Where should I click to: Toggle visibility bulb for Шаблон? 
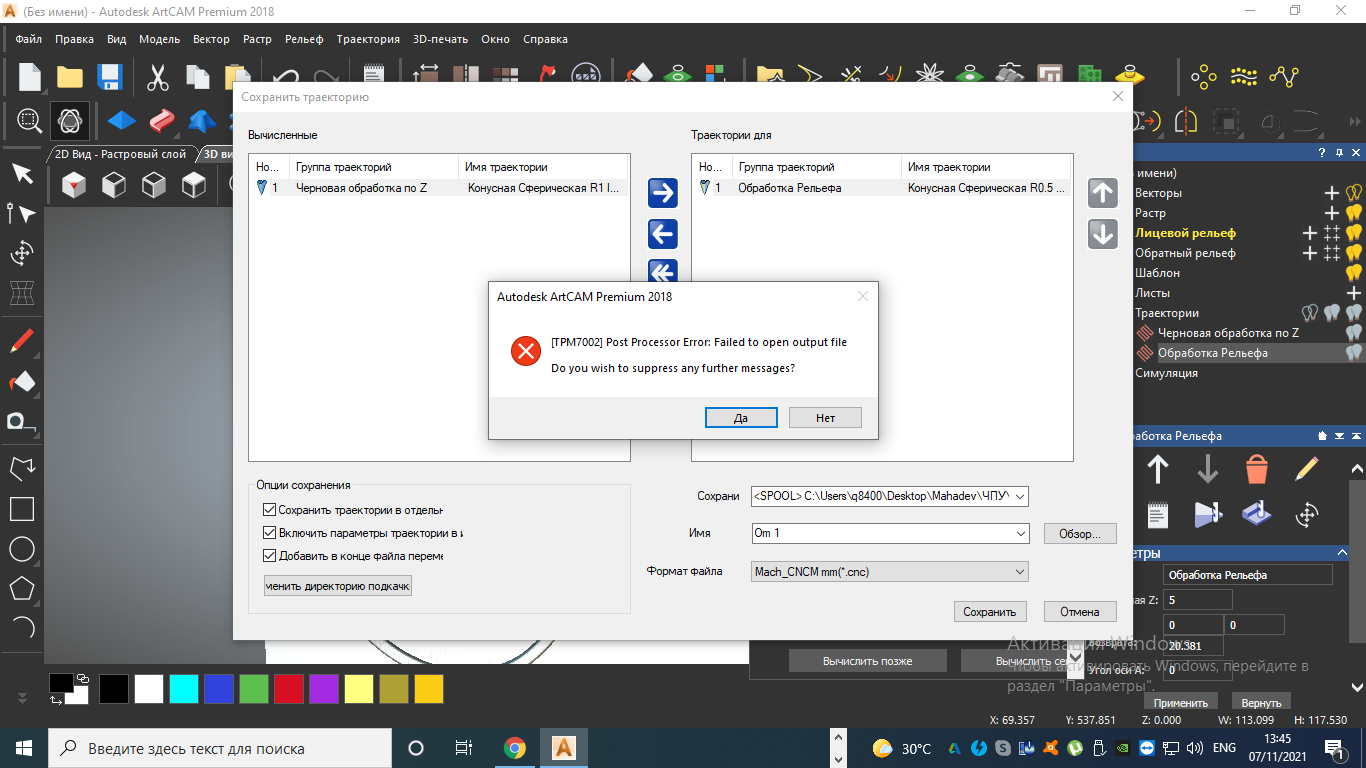pyautogui.click(x=1354, y=273)
